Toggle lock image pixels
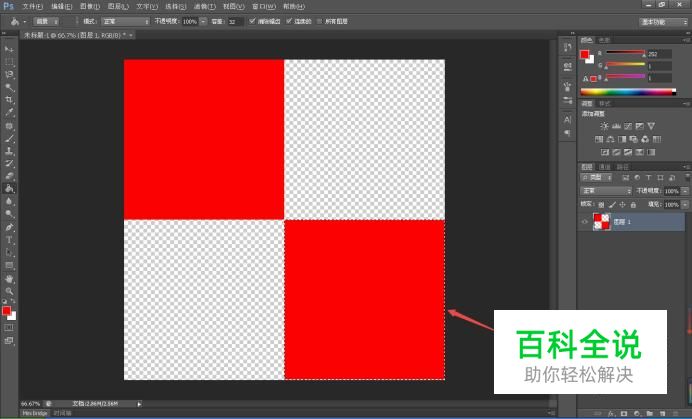This screenshot has width=692, height=419. coord(612,205)
